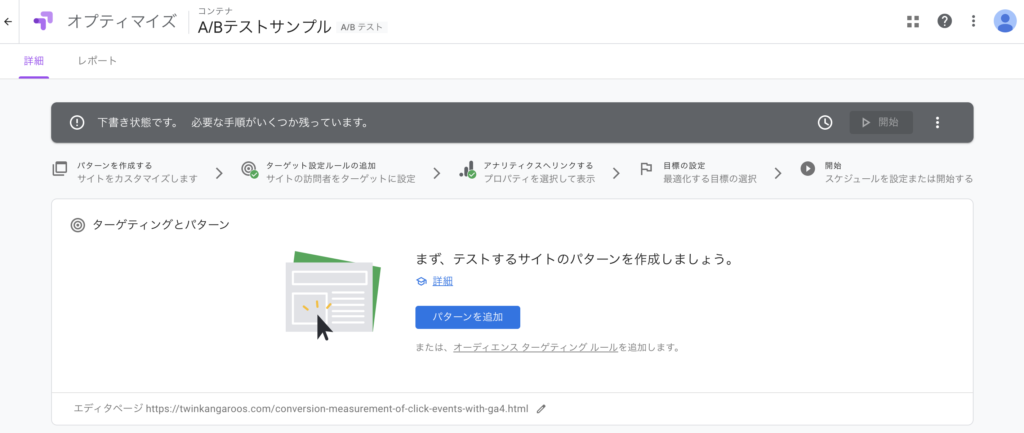
Task: Select the スケジュールを設定または開始する text
Action: [899, 179]
